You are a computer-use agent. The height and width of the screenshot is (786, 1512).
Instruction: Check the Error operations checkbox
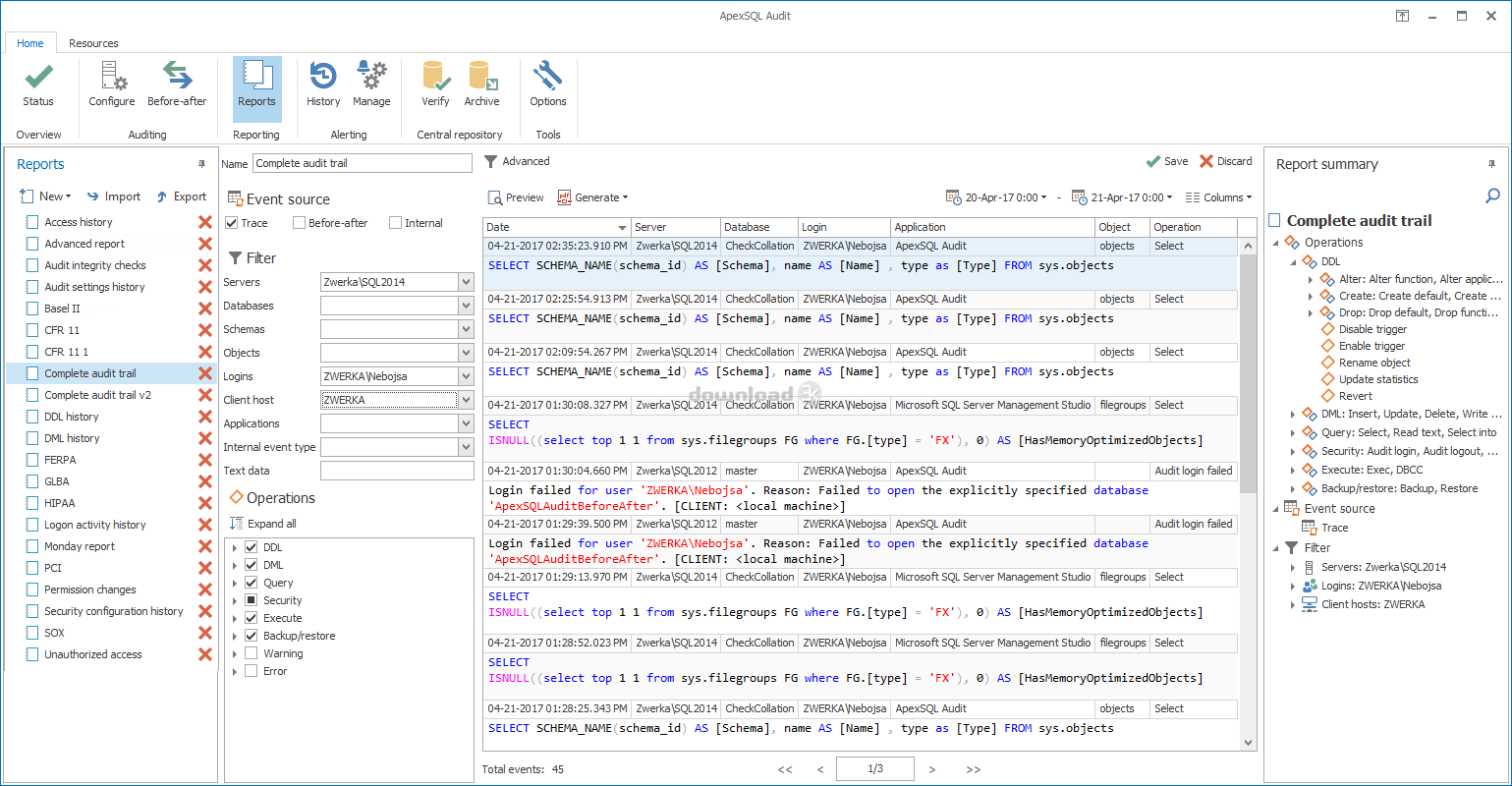(252, 671)
